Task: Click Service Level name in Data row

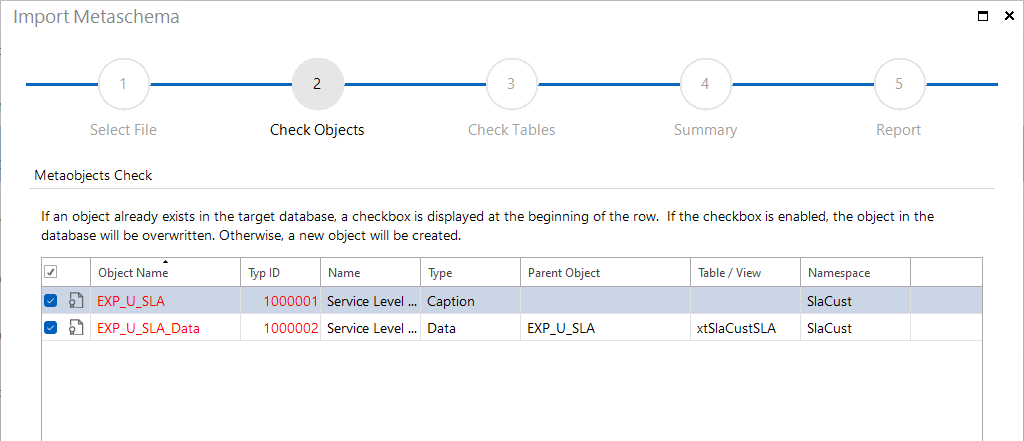Action: (x=370, y=329)
